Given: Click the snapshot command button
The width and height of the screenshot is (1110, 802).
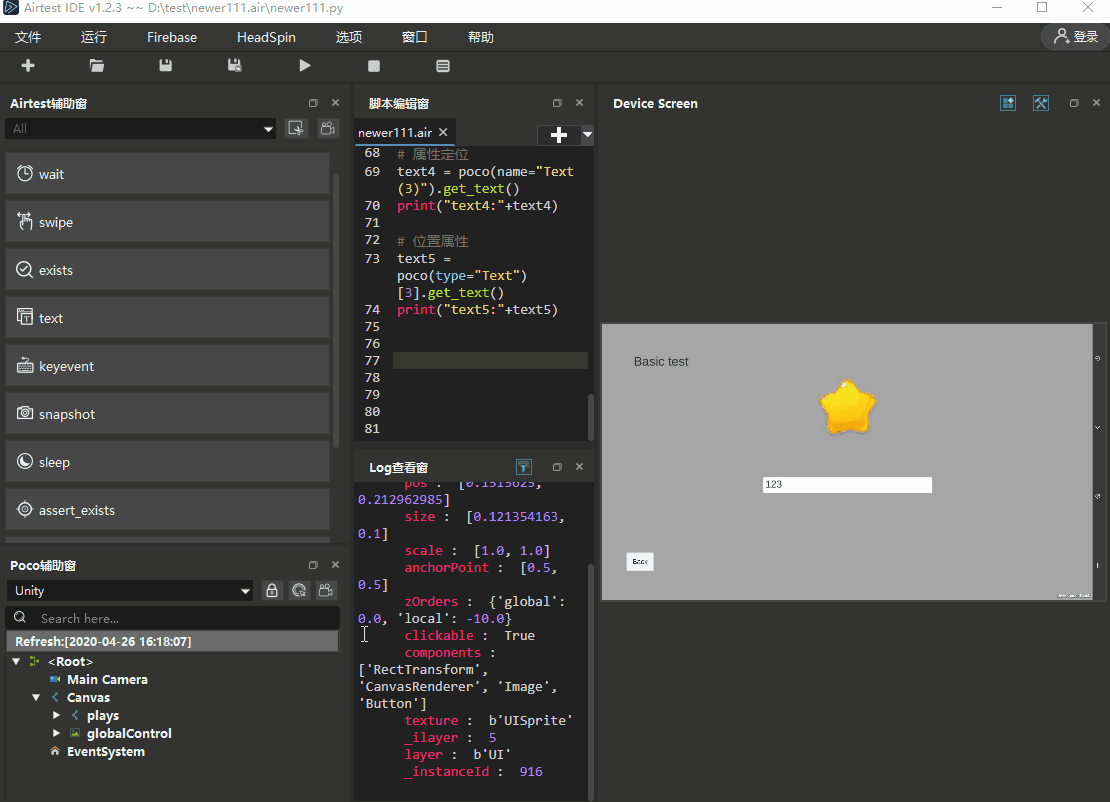Looking at the screenshot, I should click(x=168, y=414).
